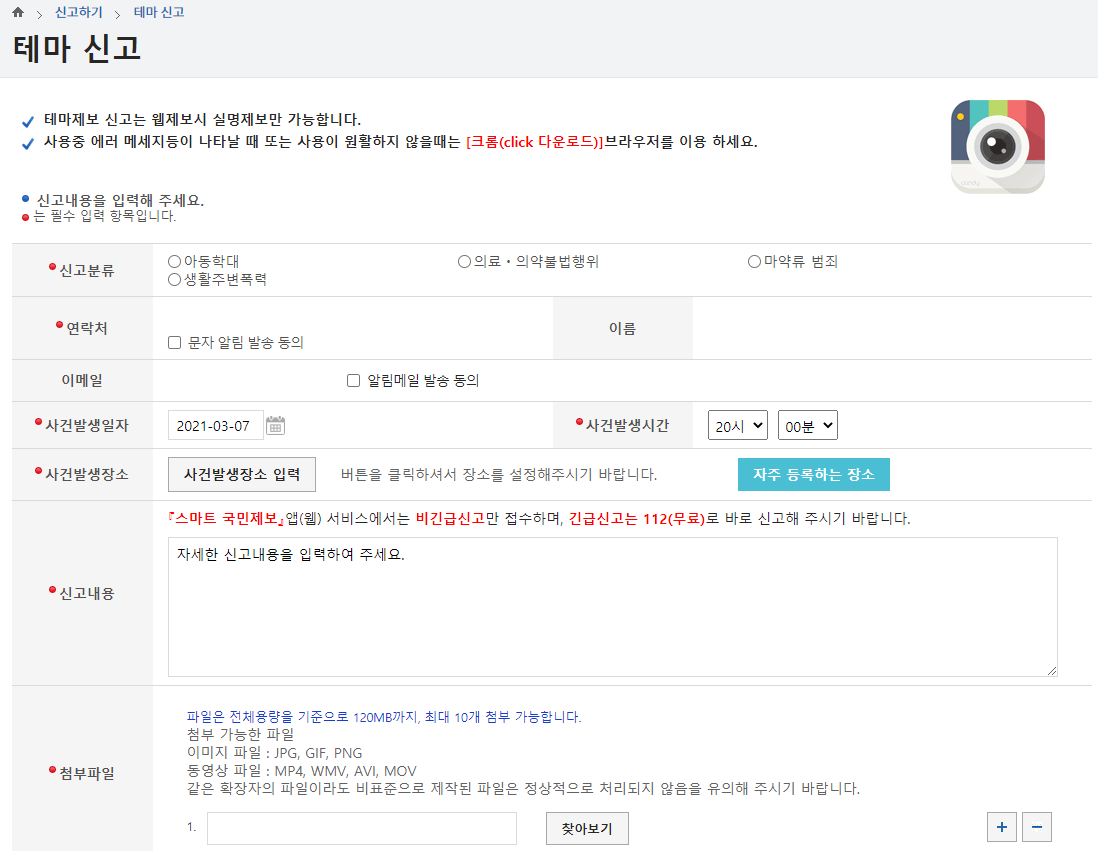1098x851 pixels.
Task: Select the 의료·의약불법행위 report category
Action: 463,261
